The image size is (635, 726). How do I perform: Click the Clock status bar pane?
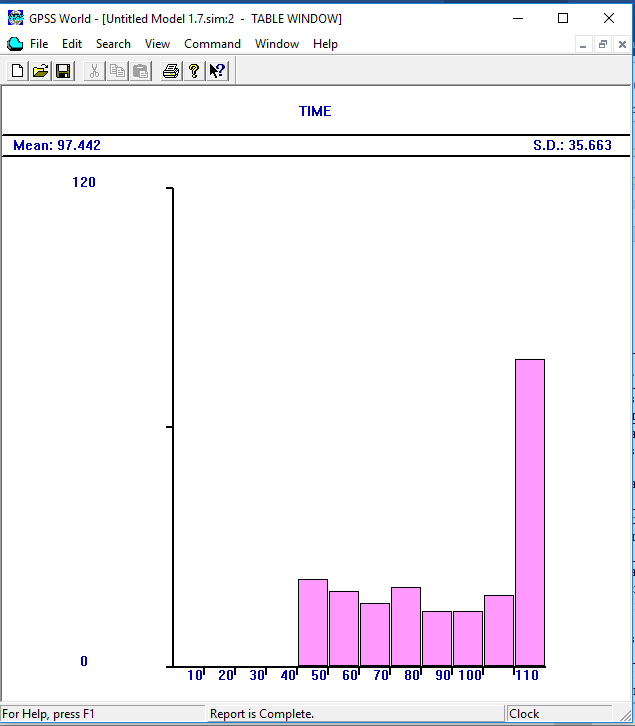(559, 714)
